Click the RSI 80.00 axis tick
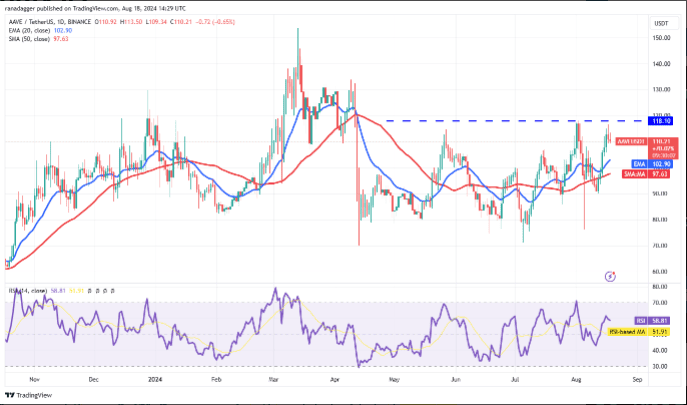This screenshot has width=687, height=405. [660, 287]
